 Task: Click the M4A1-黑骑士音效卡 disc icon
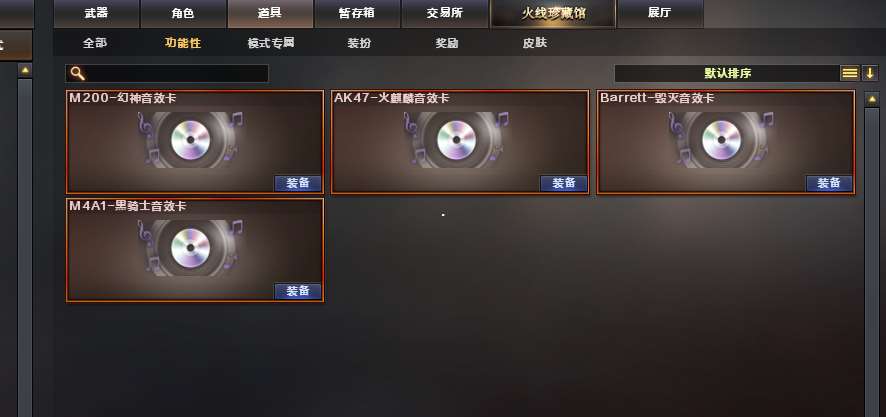[190, 247]
